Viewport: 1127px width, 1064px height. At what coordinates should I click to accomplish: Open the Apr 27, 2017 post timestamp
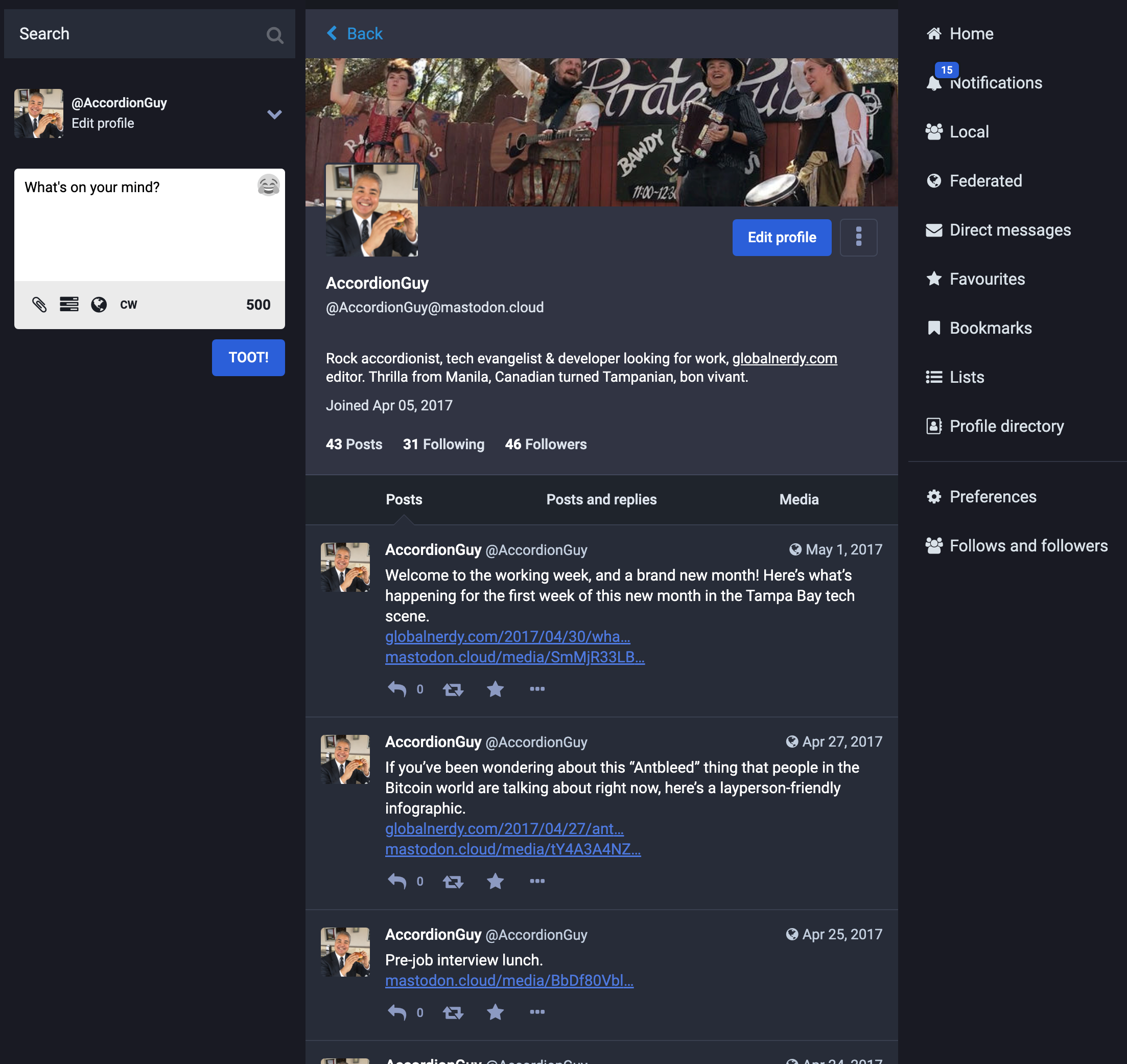tap(842, 742)
